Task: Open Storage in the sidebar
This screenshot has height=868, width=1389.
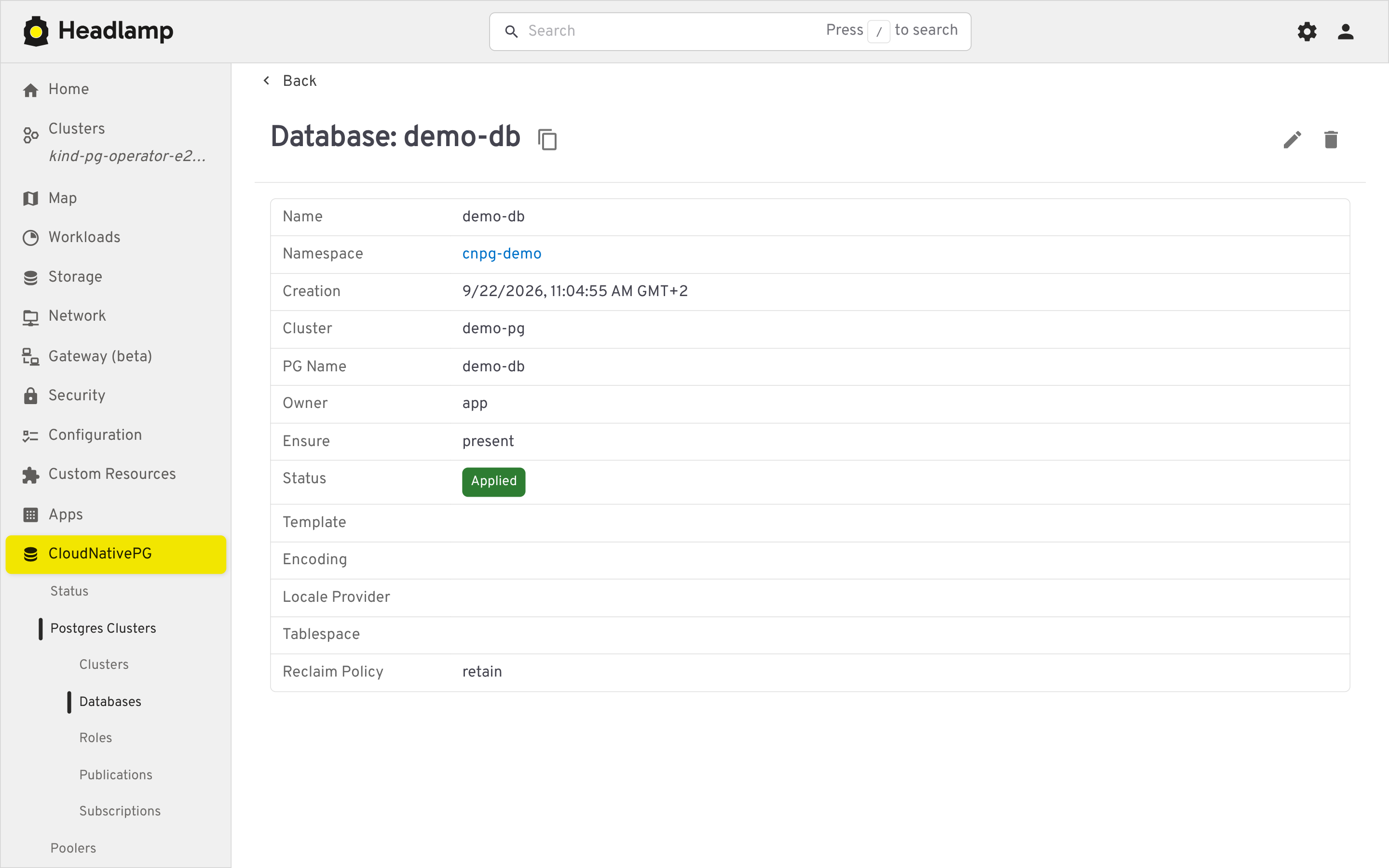Action: coord(116,277)
